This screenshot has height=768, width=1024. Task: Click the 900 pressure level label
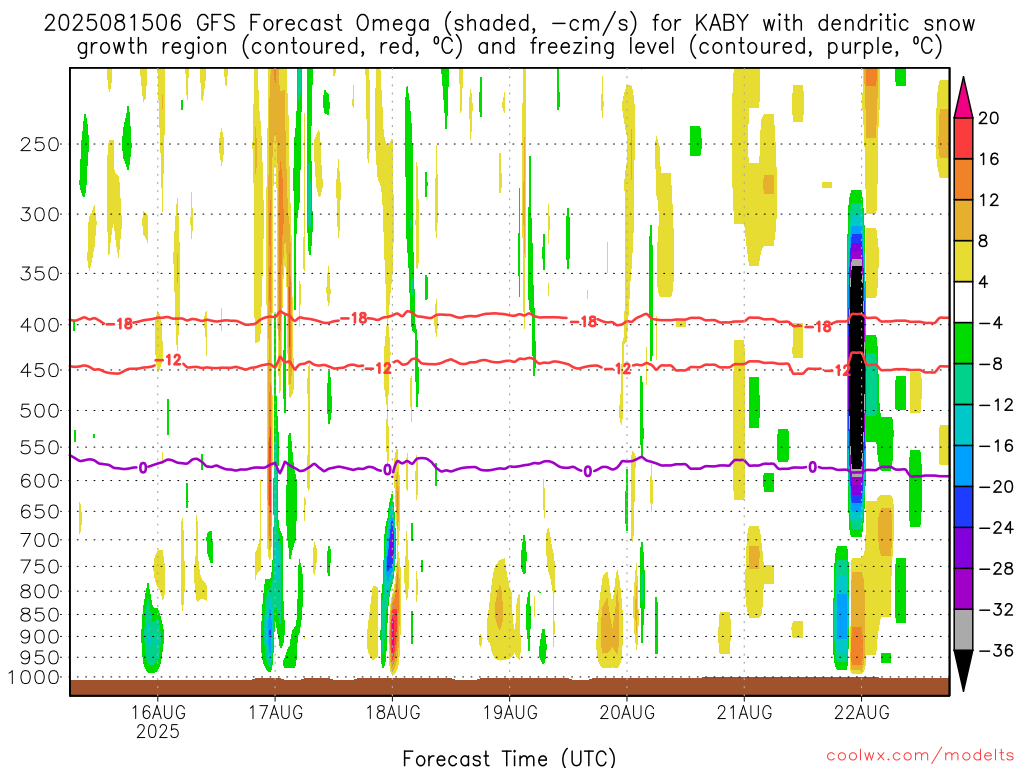pyautogui.click(x=40, y=637)
